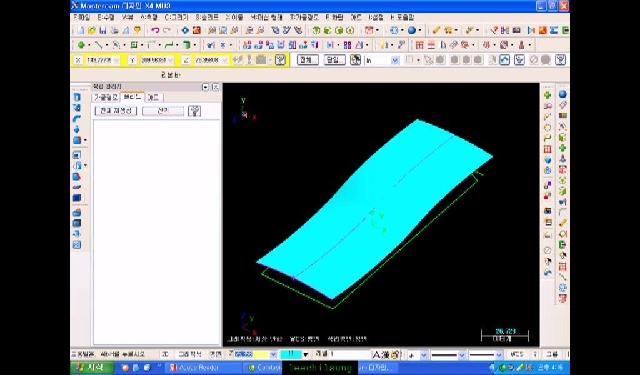This screenshot has height=375, width=640.
Task: Open the File menu
Action: pos(82,18)
